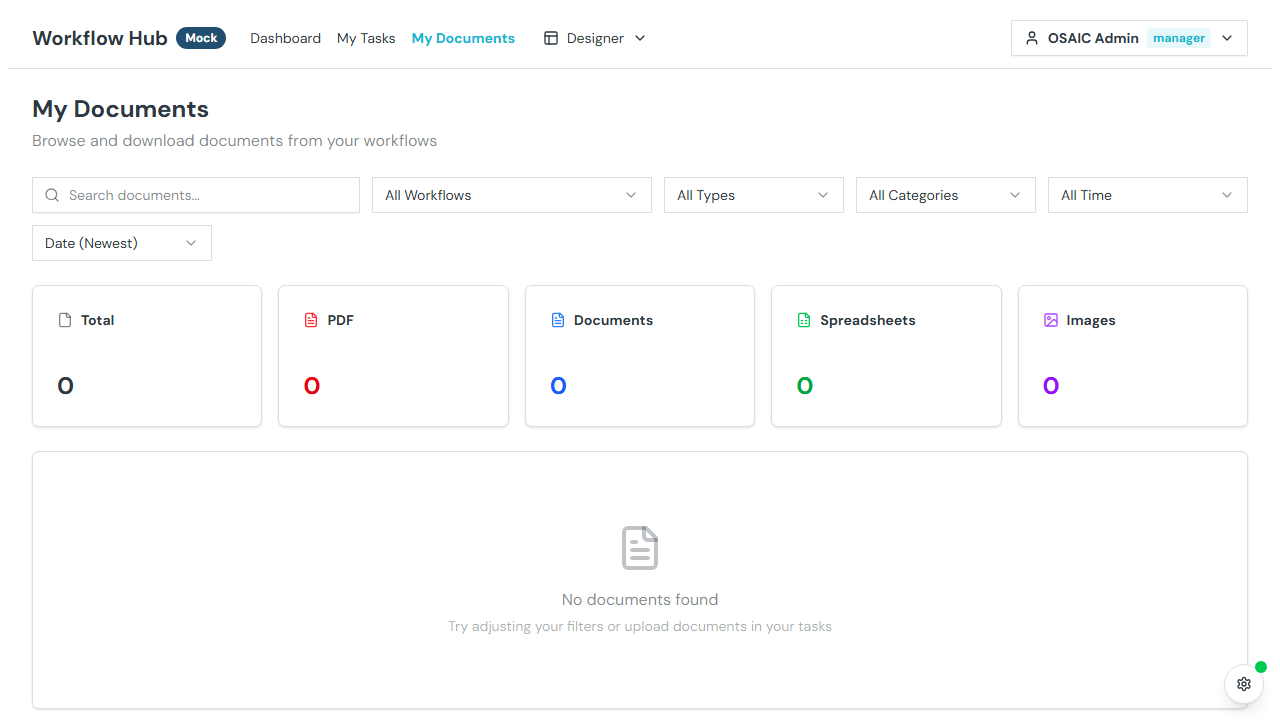Click the empty-state document icon

pyautogui.click(x=640, y=548)
